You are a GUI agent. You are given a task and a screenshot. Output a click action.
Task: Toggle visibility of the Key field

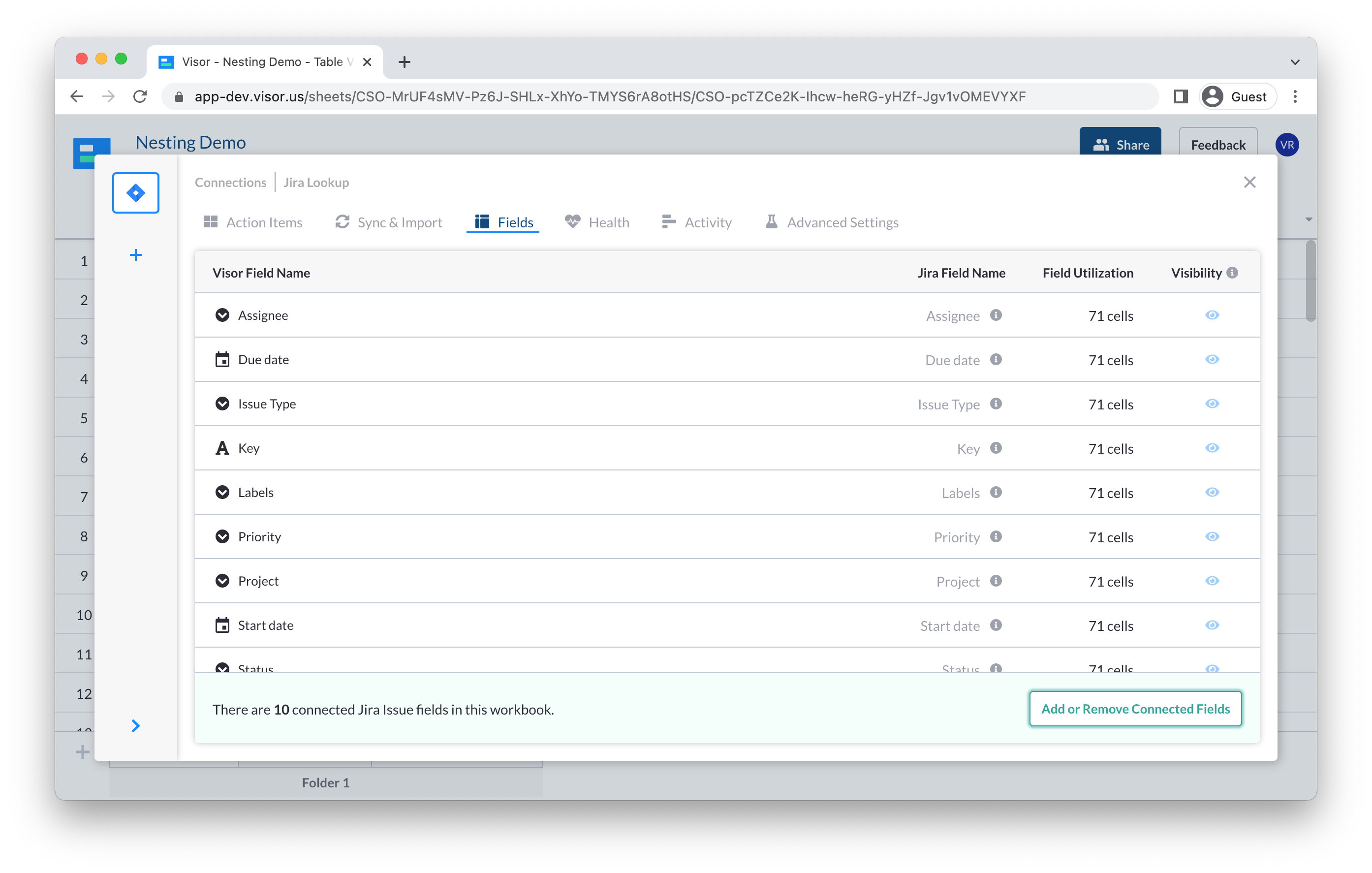coord(1212,448)
